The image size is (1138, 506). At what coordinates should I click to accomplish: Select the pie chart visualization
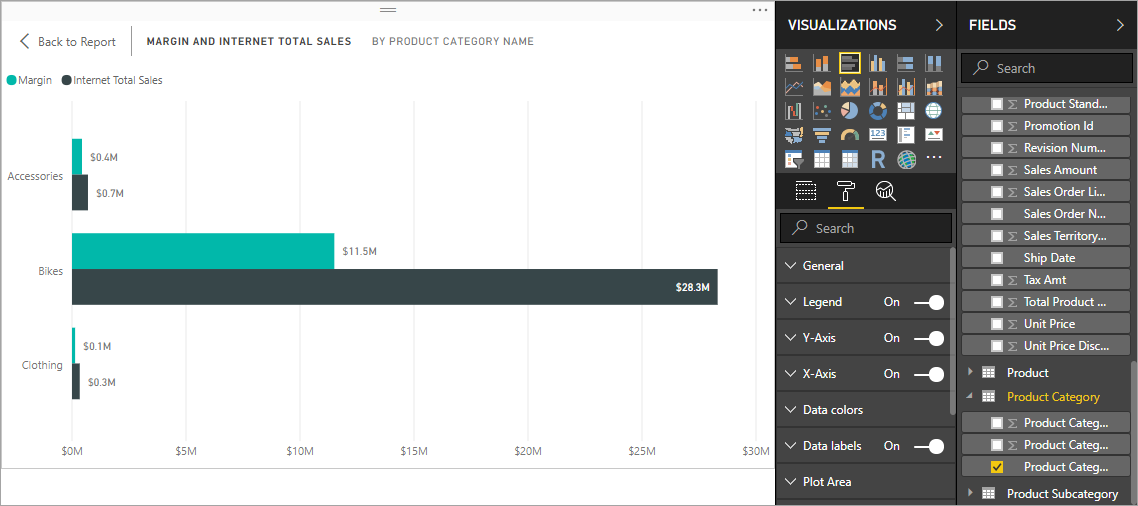(x=850, y=111)
